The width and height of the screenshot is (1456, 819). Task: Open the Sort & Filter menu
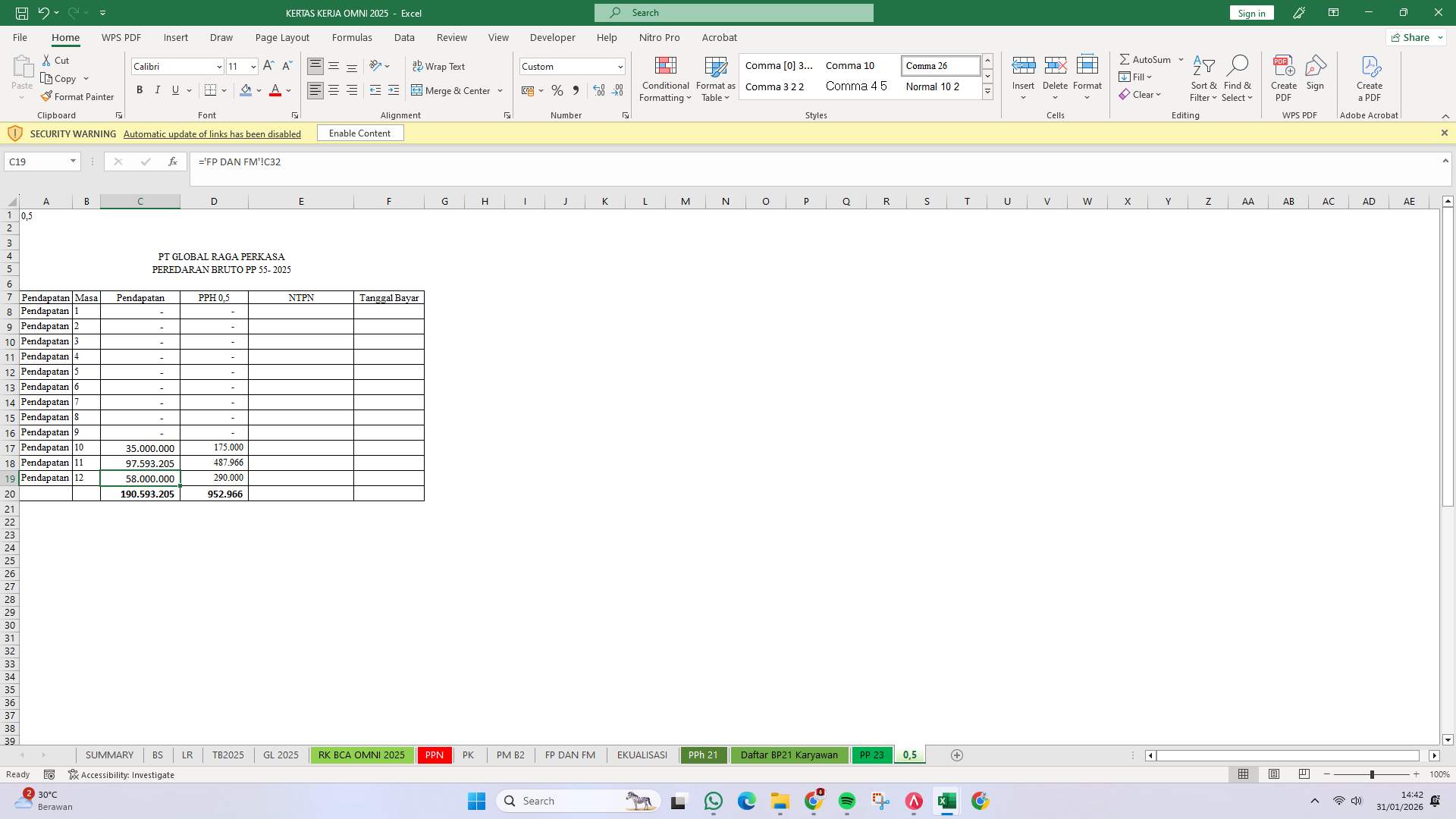tap(1204, 79)
